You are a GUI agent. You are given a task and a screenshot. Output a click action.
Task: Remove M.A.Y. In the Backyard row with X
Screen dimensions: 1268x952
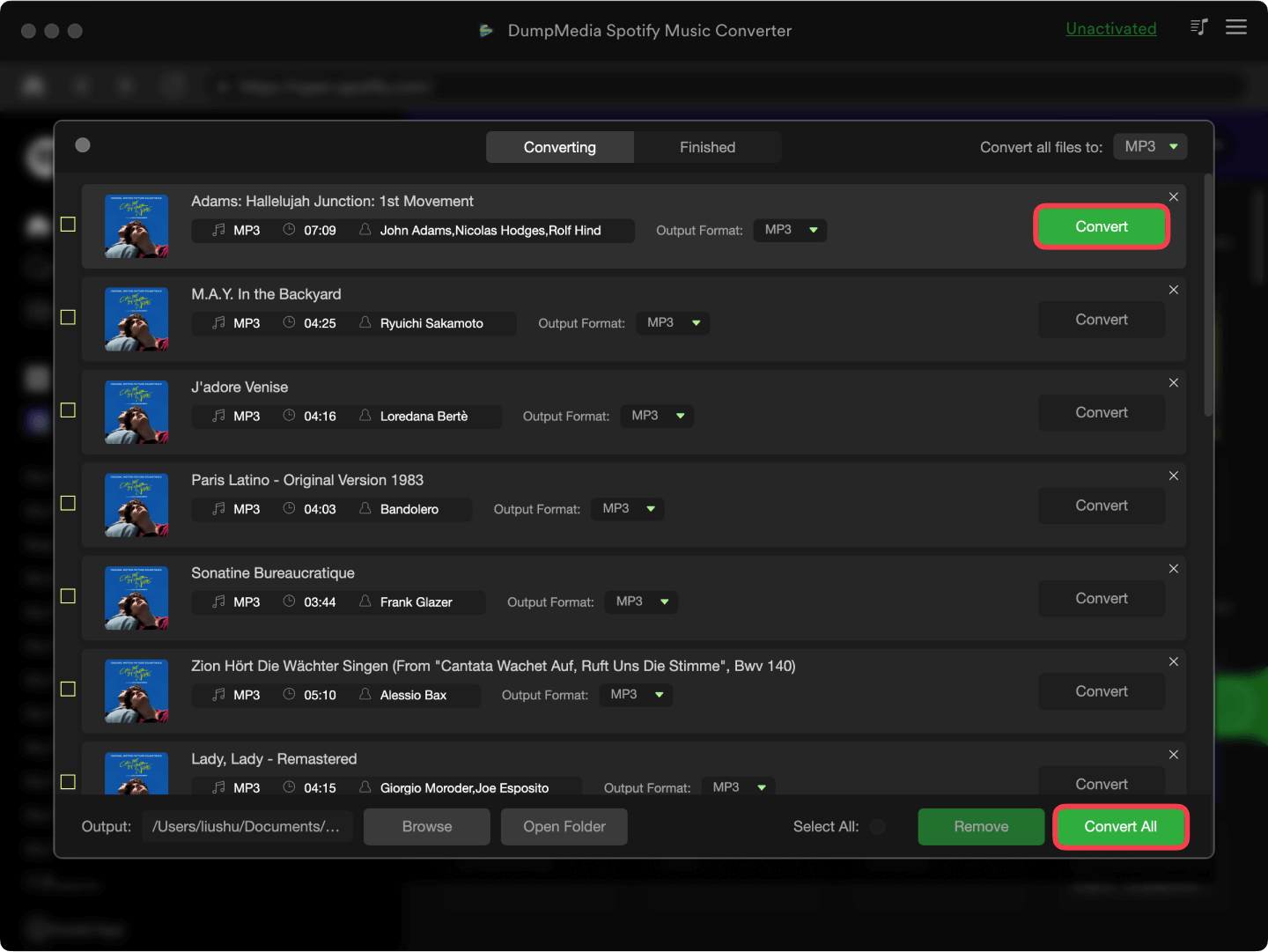coord(1174,290)
